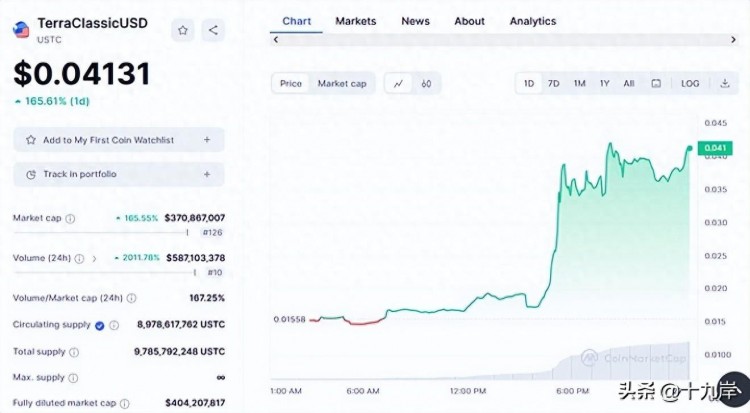
Task: Toggle LOG scale on chart
Action: tap(690, 83)
